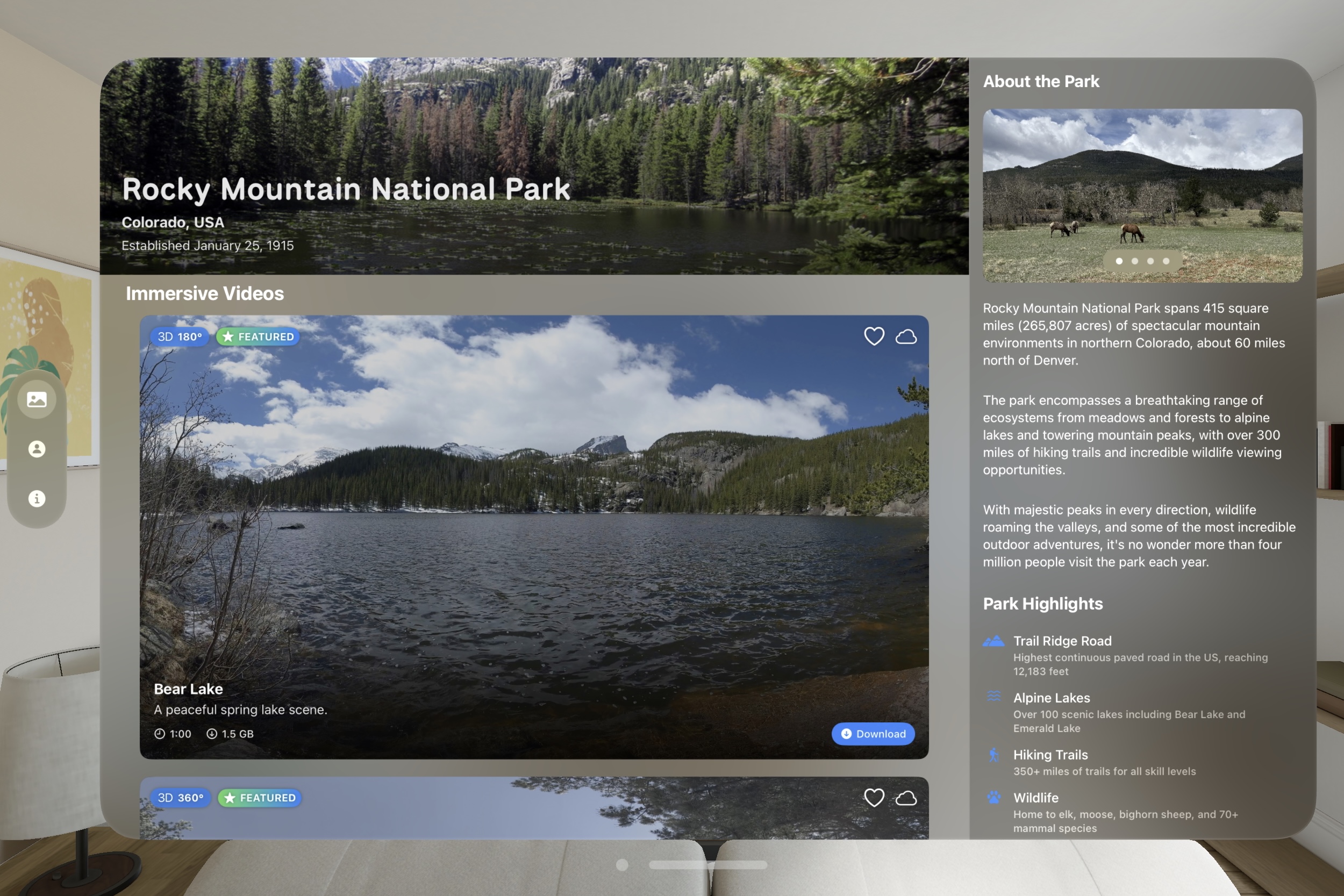Show fourth photo via carousel page dot
1344x896 pixels.
(1166, 261)
